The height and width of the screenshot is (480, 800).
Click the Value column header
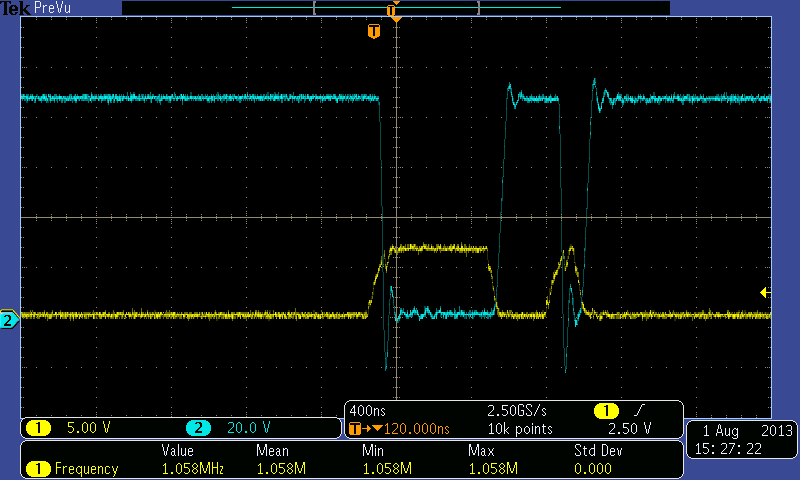click(x=178, y=451)
